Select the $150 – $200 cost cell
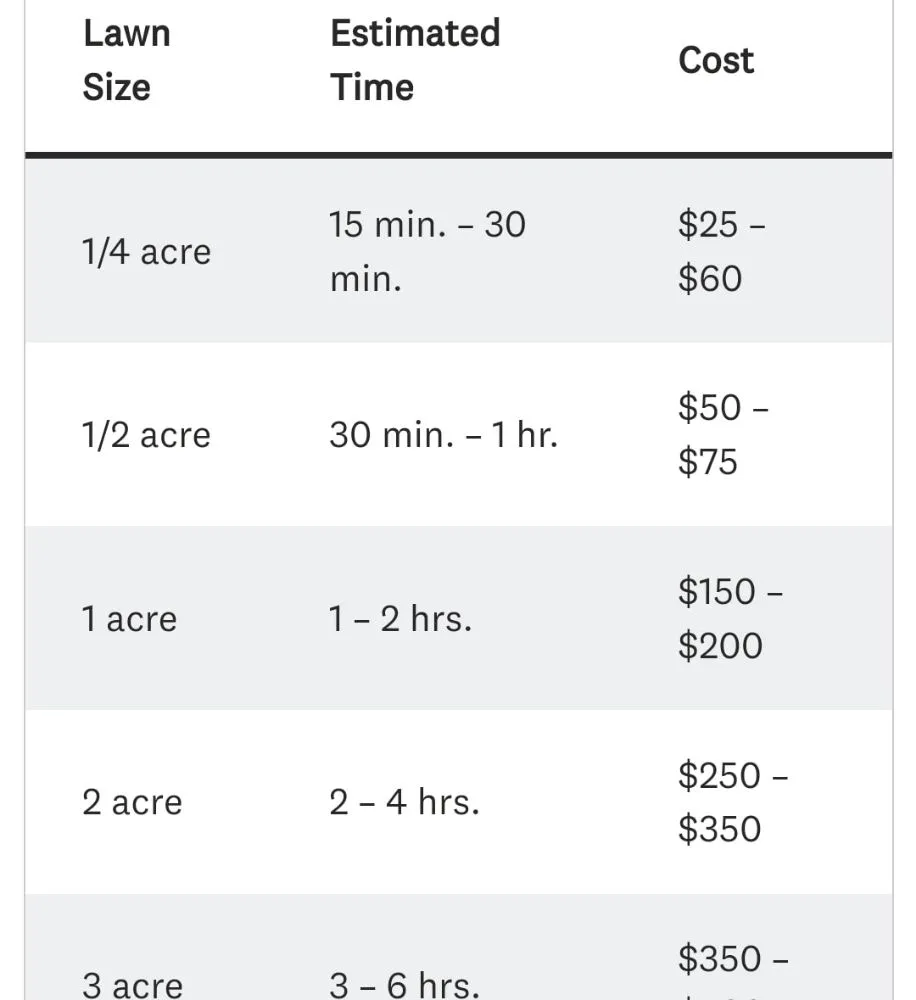Viewport: 916px width, 1000px height. point(730,619)
